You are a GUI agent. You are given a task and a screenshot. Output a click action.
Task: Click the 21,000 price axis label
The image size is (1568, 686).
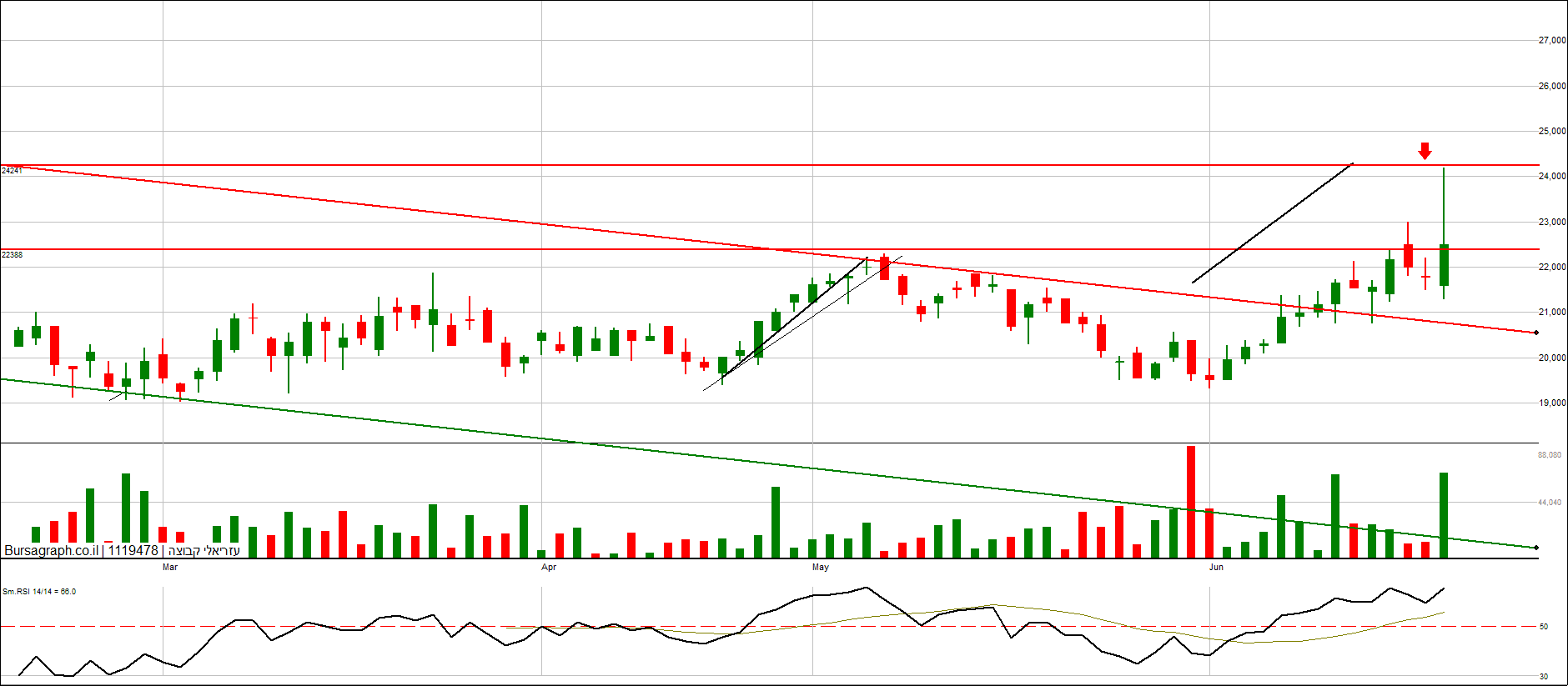click(1552, 312)
